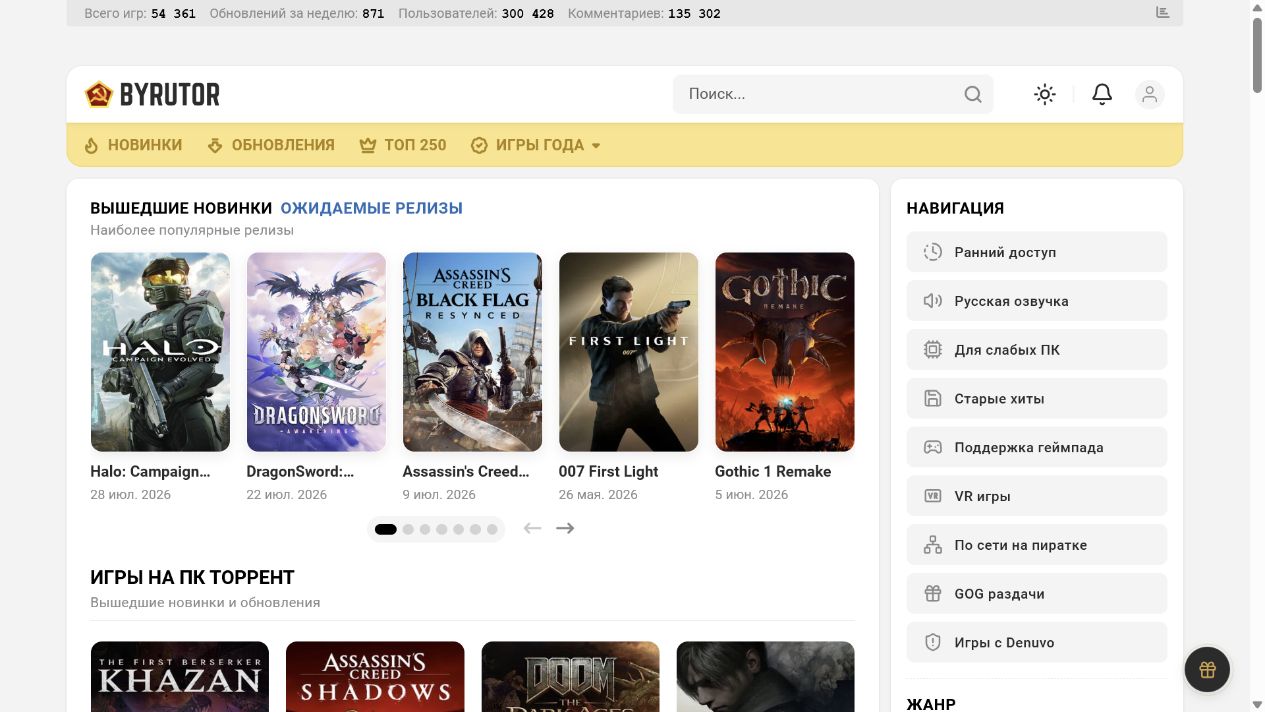Click the crown icon beside Топ 250

click(x=367, y=145)
